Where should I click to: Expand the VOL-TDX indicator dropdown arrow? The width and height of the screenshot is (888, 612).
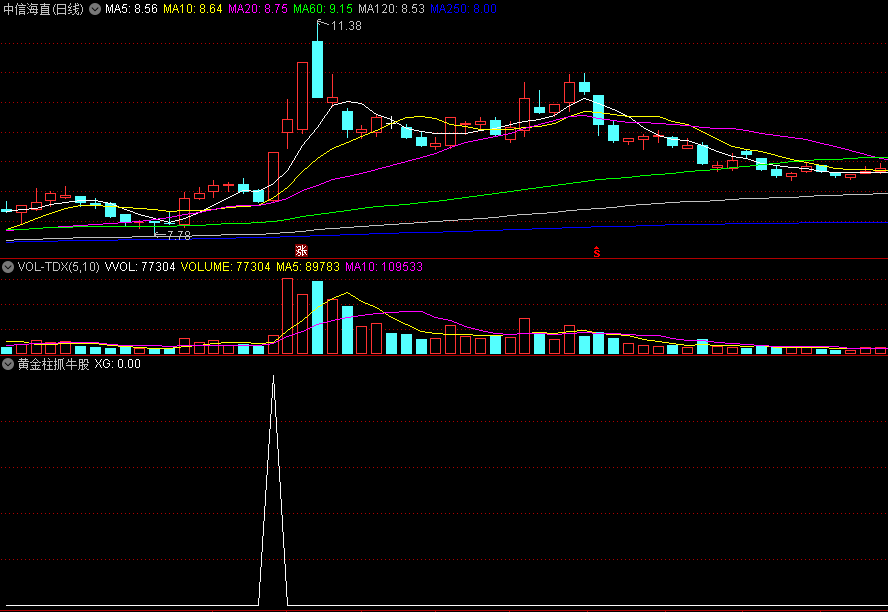coord(8,267)
